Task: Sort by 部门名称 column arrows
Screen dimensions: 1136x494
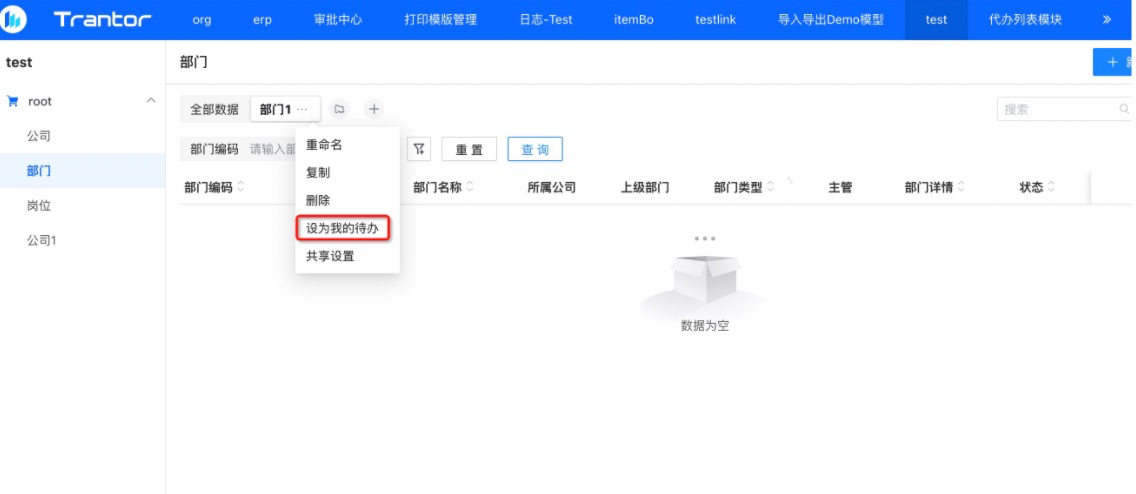Action: [x=469, y=188]
